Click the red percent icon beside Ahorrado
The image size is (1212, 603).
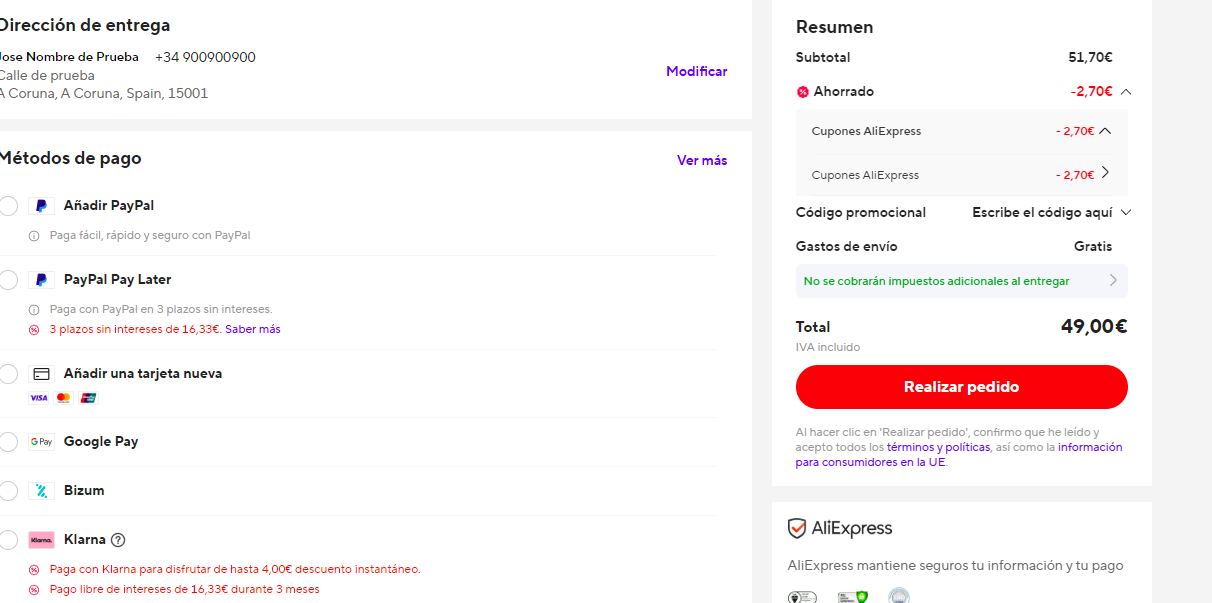(x=802, y=92)
